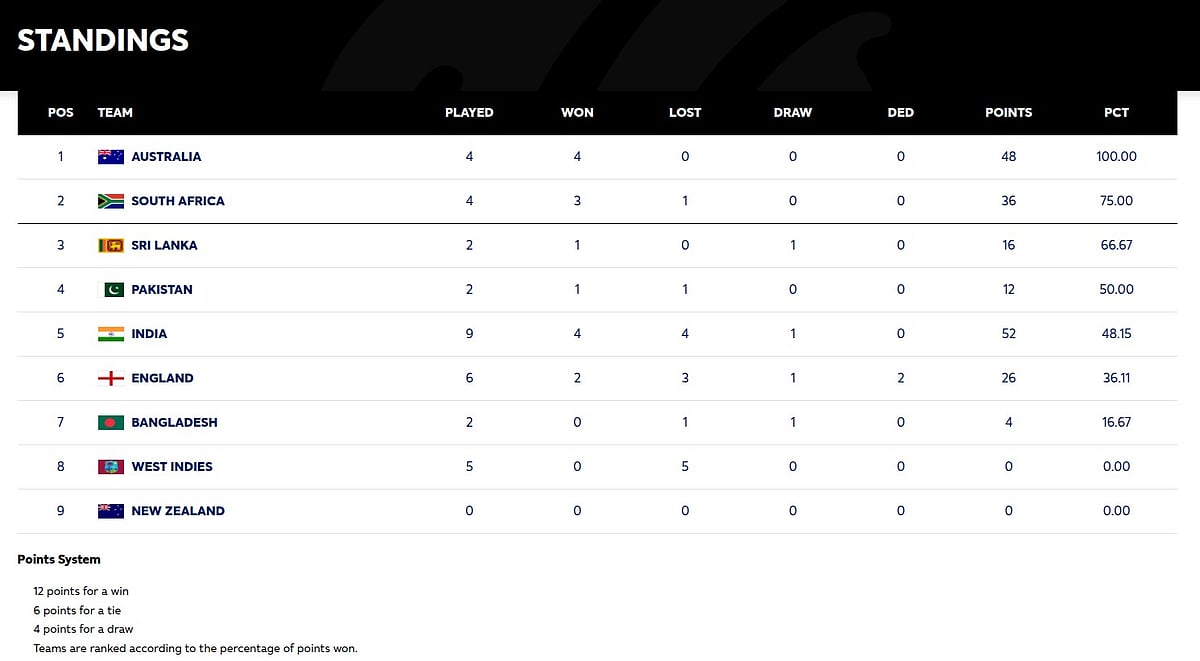1200x661 pixels.
Task: Click the Australia flag icon
Action: pyautogui.click(x=110, y=157)
